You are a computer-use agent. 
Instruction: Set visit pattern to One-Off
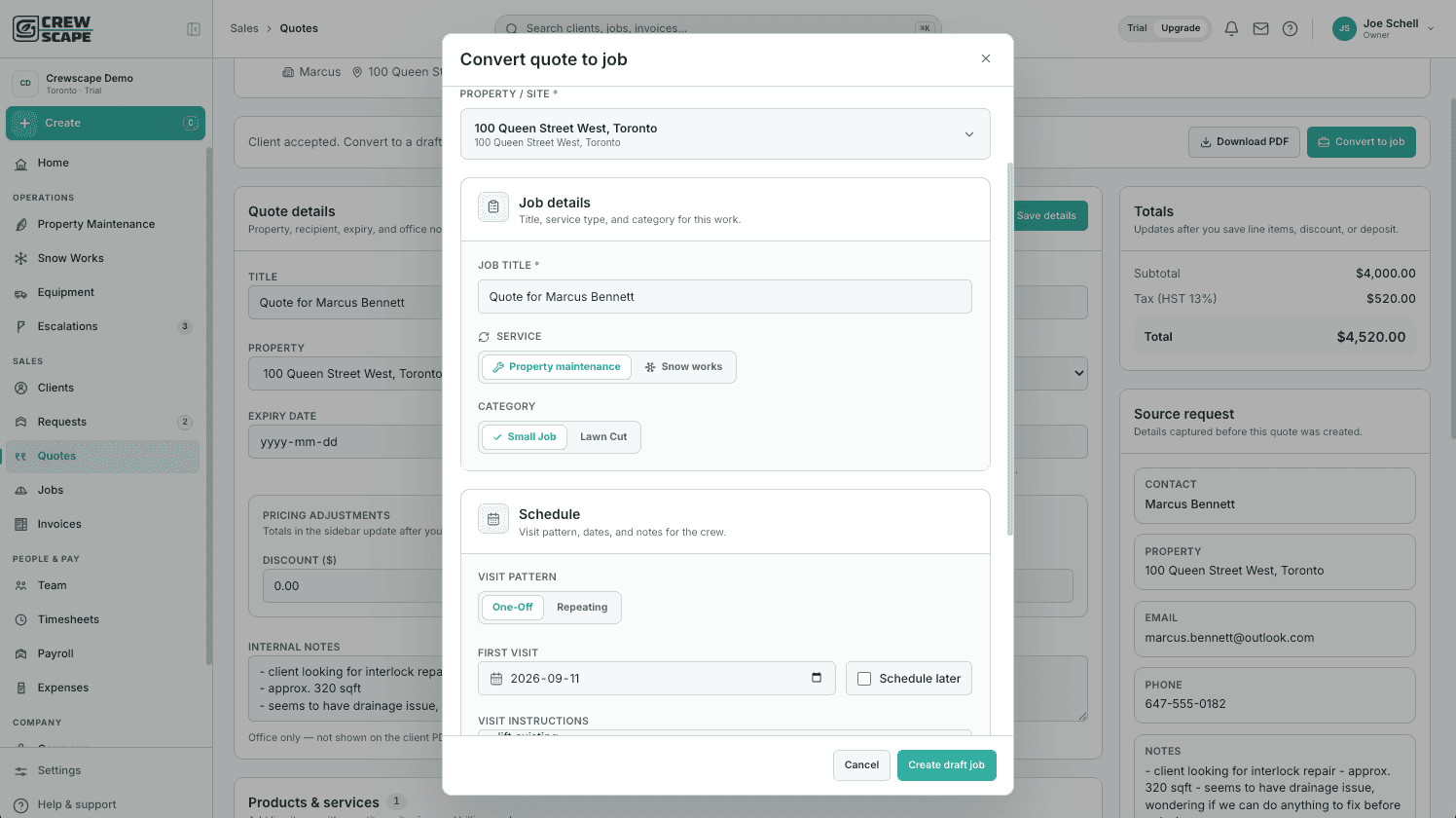[513, 608]
